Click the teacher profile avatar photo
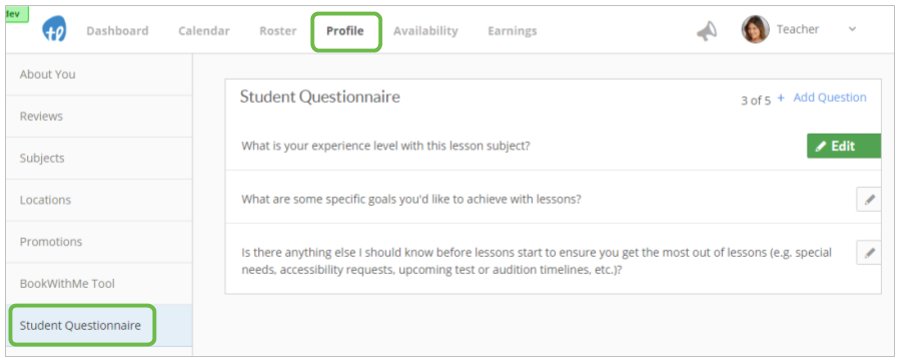This screenshot has width=900, height=362. click(755, 29)
